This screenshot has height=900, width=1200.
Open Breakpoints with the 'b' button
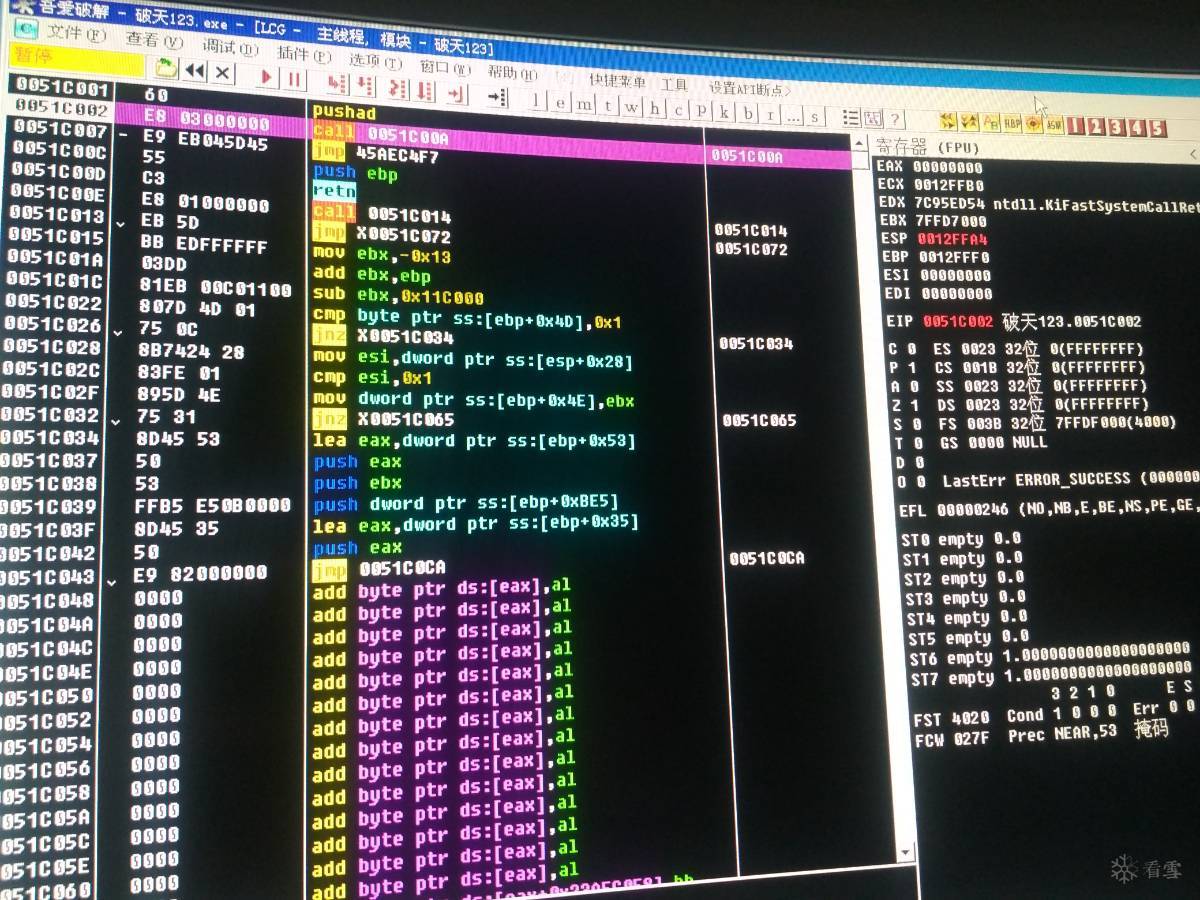coord(746,114)
